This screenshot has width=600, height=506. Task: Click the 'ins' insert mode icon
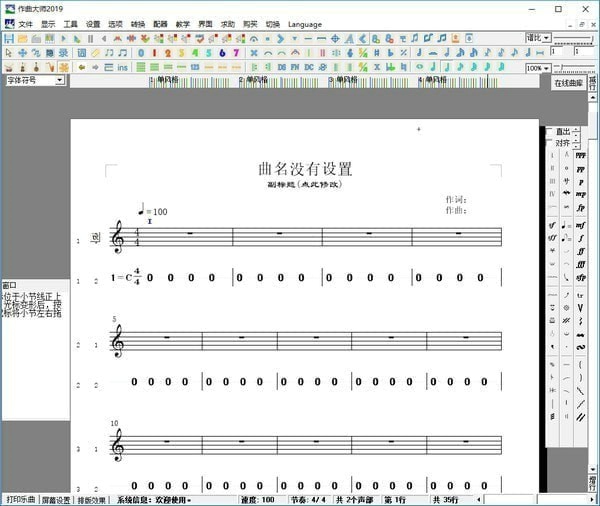(x=122, y=67)
